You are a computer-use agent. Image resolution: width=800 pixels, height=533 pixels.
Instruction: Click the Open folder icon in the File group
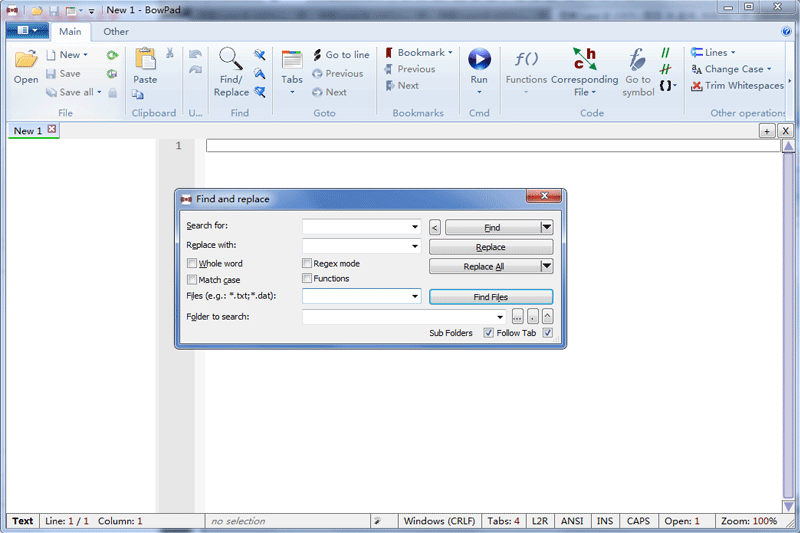click(x=26, y=59)
